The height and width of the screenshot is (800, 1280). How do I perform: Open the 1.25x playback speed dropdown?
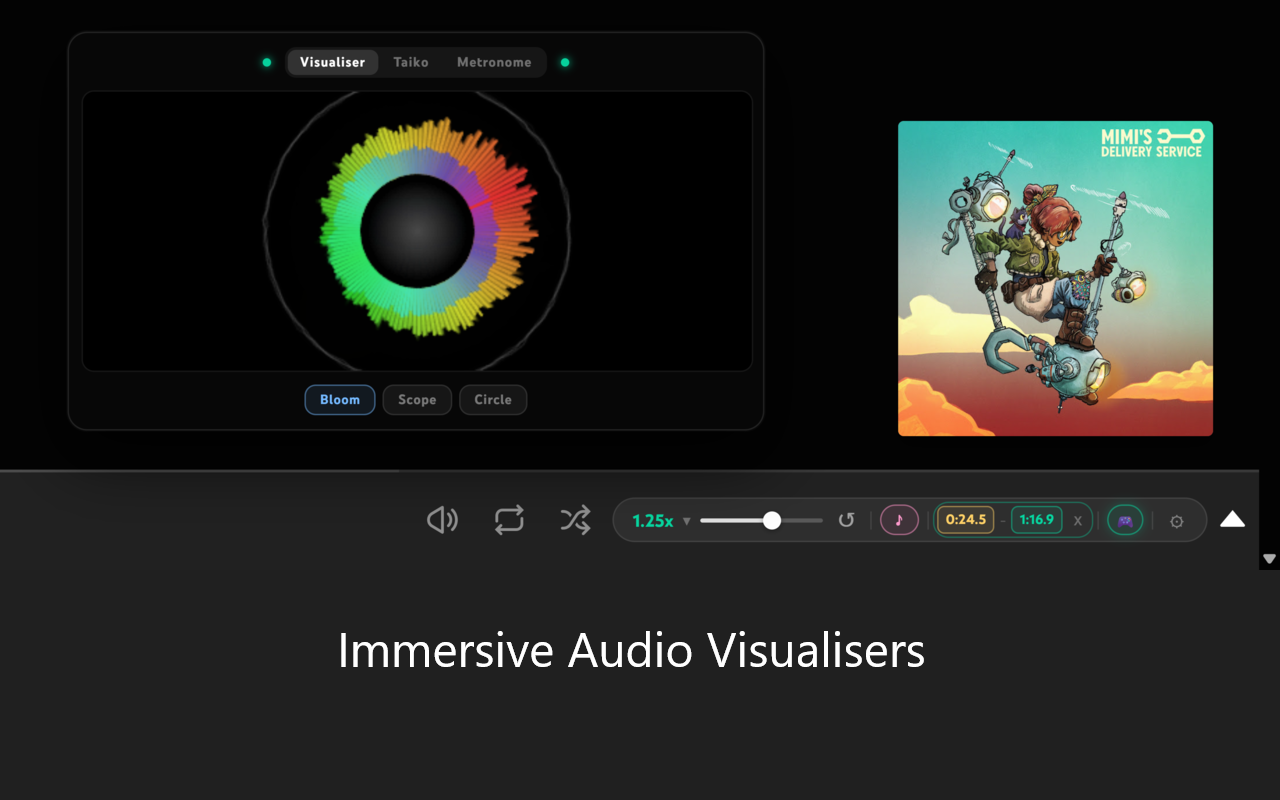[660, 520]
